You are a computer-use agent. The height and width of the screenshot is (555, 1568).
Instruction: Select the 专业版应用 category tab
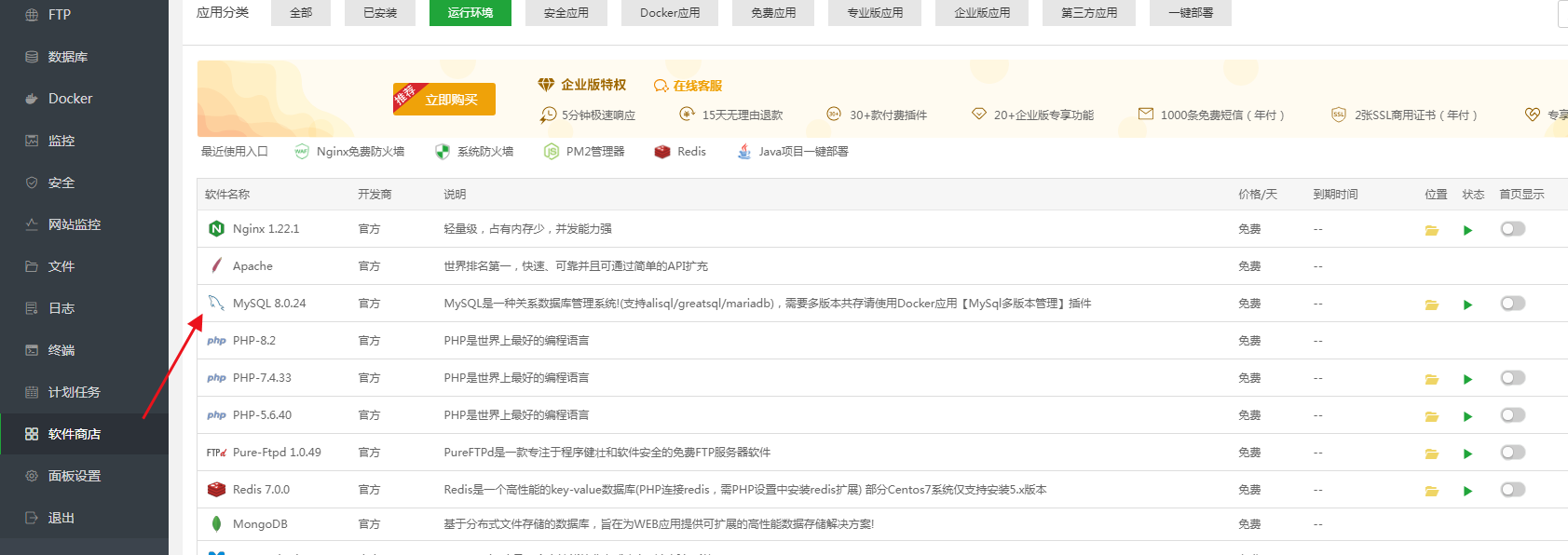875,13
